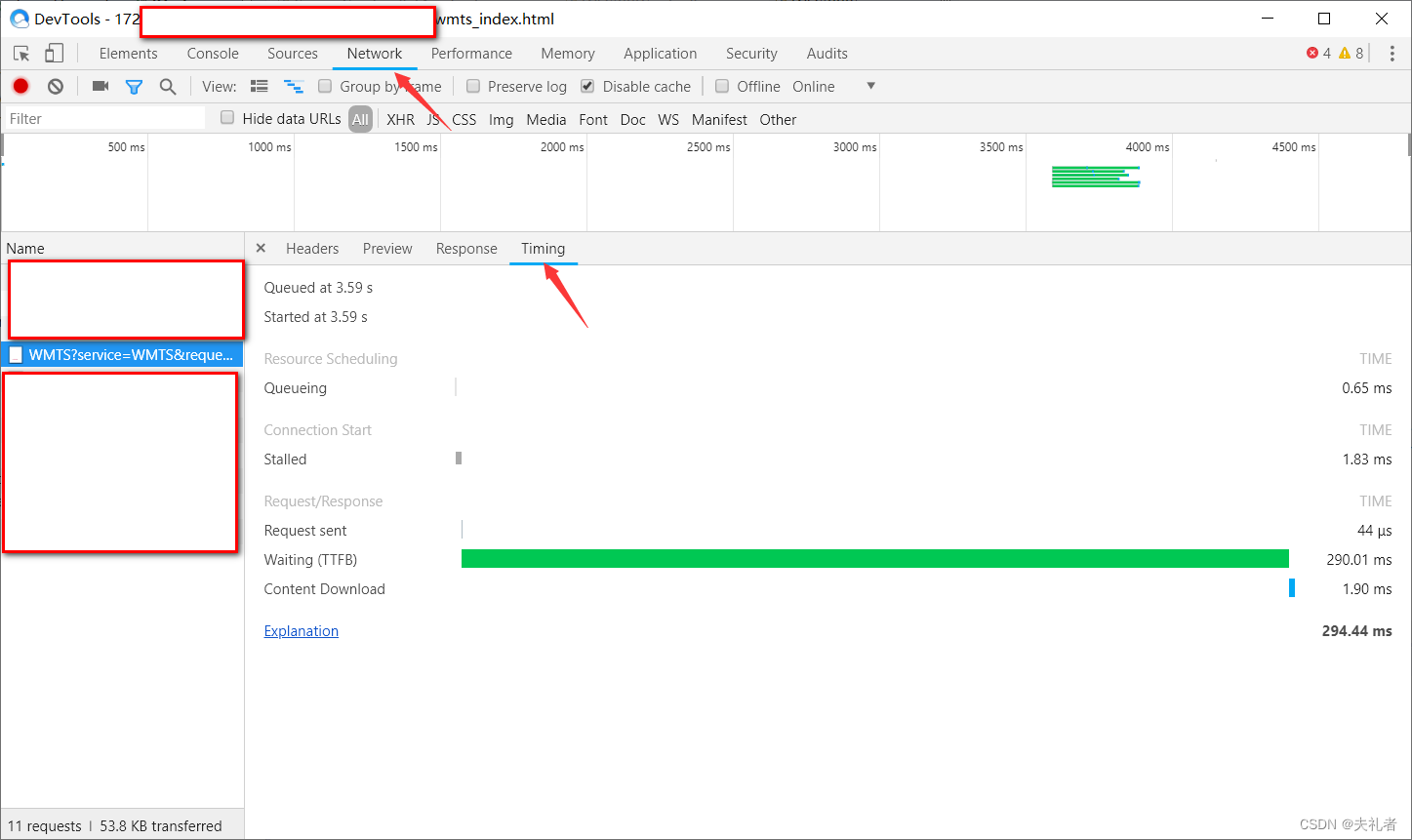Filter requests by CSS
Image resolution: width=1412 pixels, height=840 pixels.
[464, 119]
